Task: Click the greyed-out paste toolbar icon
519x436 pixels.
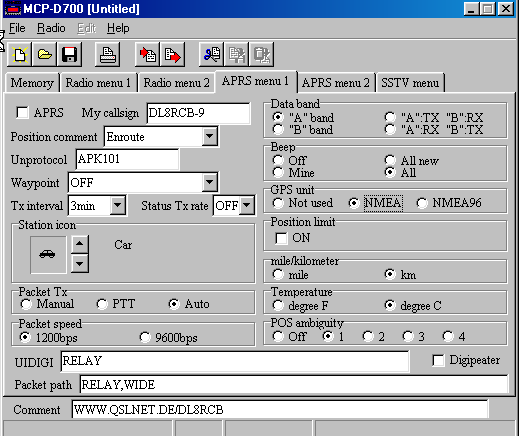Action: pos(262,54)
